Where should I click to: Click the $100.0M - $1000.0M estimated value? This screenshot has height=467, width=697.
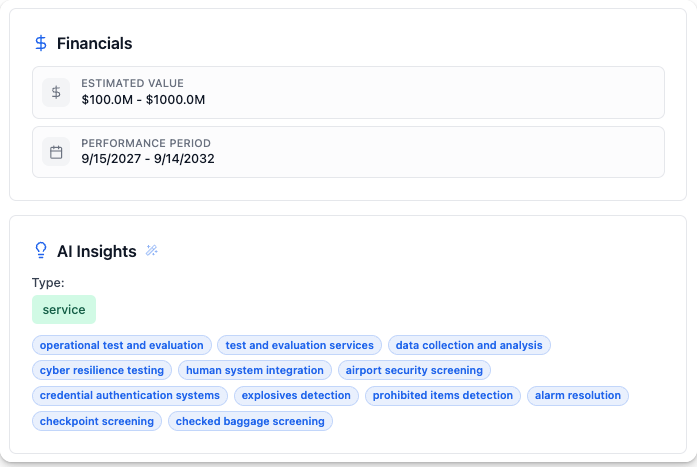[x=143, y=99]
